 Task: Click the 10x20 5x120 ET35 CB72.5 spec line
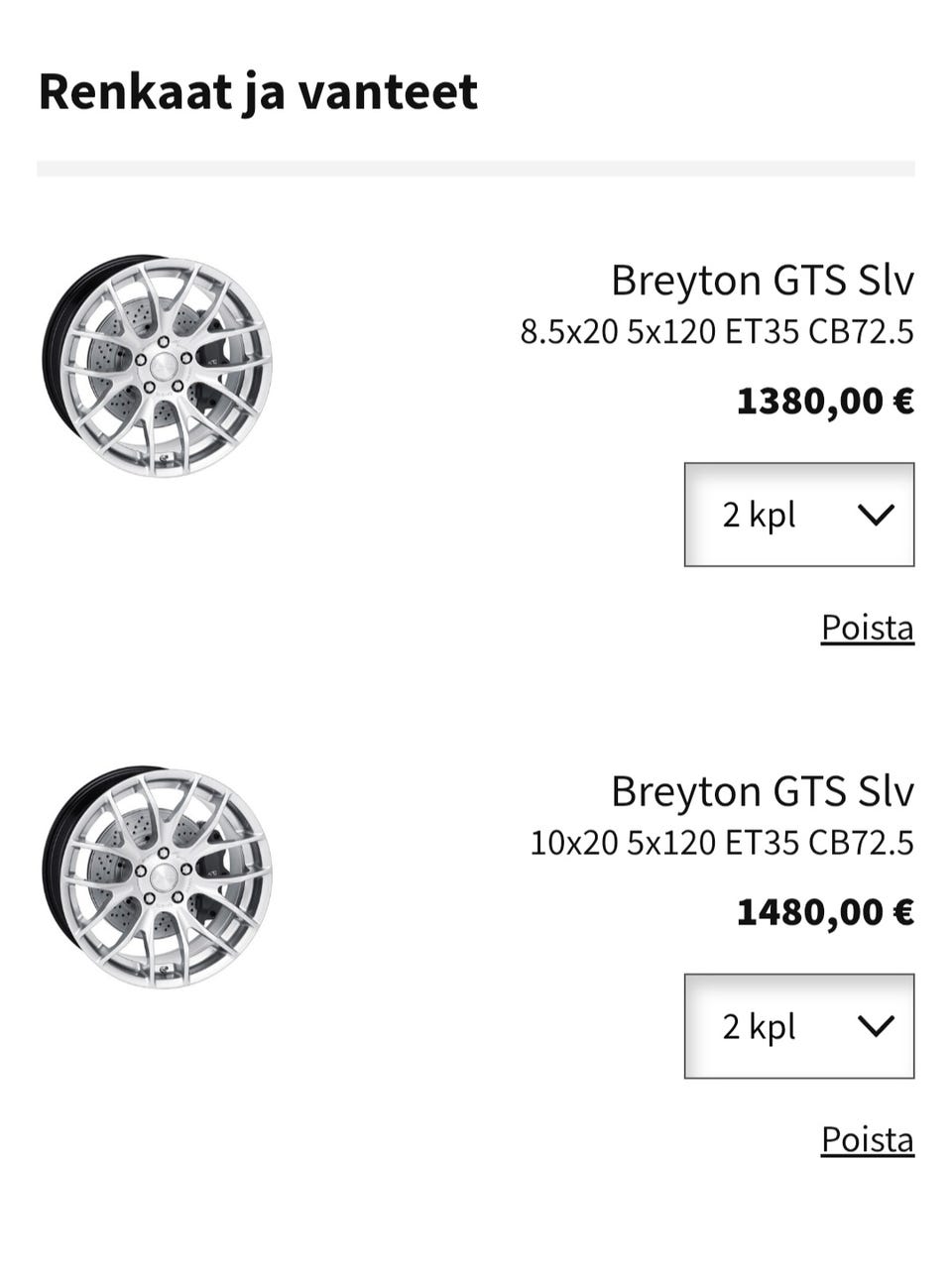[721, 844]
